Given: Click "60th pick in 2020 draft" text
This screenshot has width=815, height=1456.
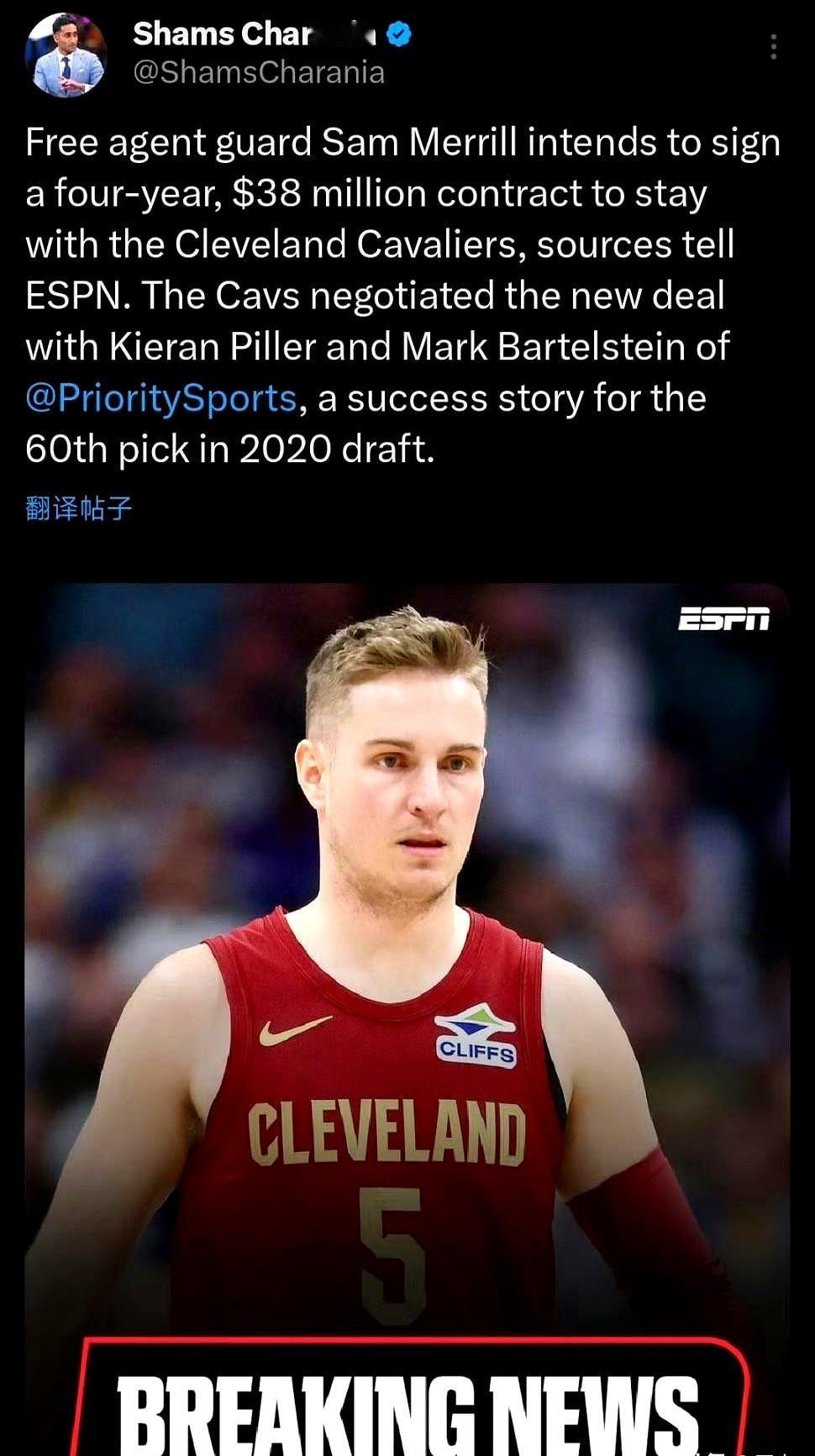Looking at the screenshot, I should (x=230, y=449).
